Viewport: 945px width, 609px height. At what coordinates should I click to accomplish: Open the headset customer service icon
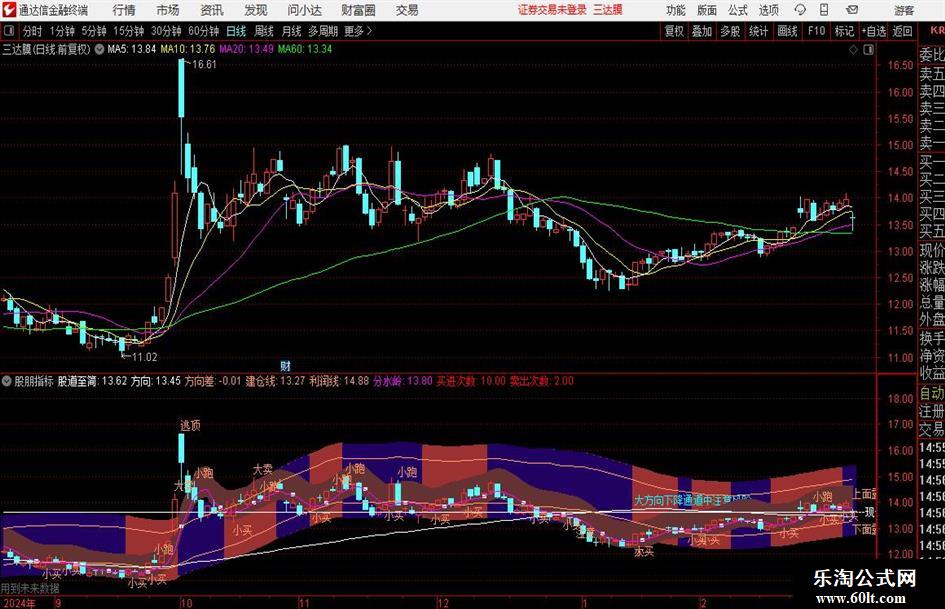tap(800, 10)
